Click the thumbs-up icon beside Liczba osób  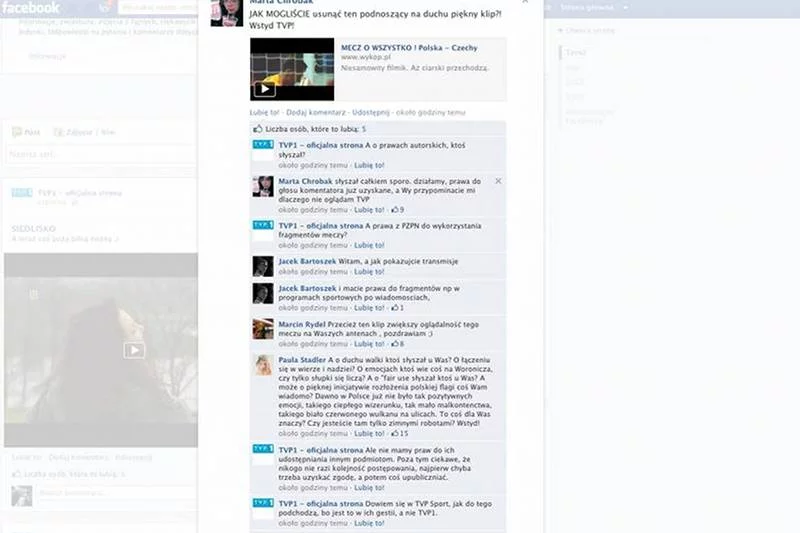point(258,129)
